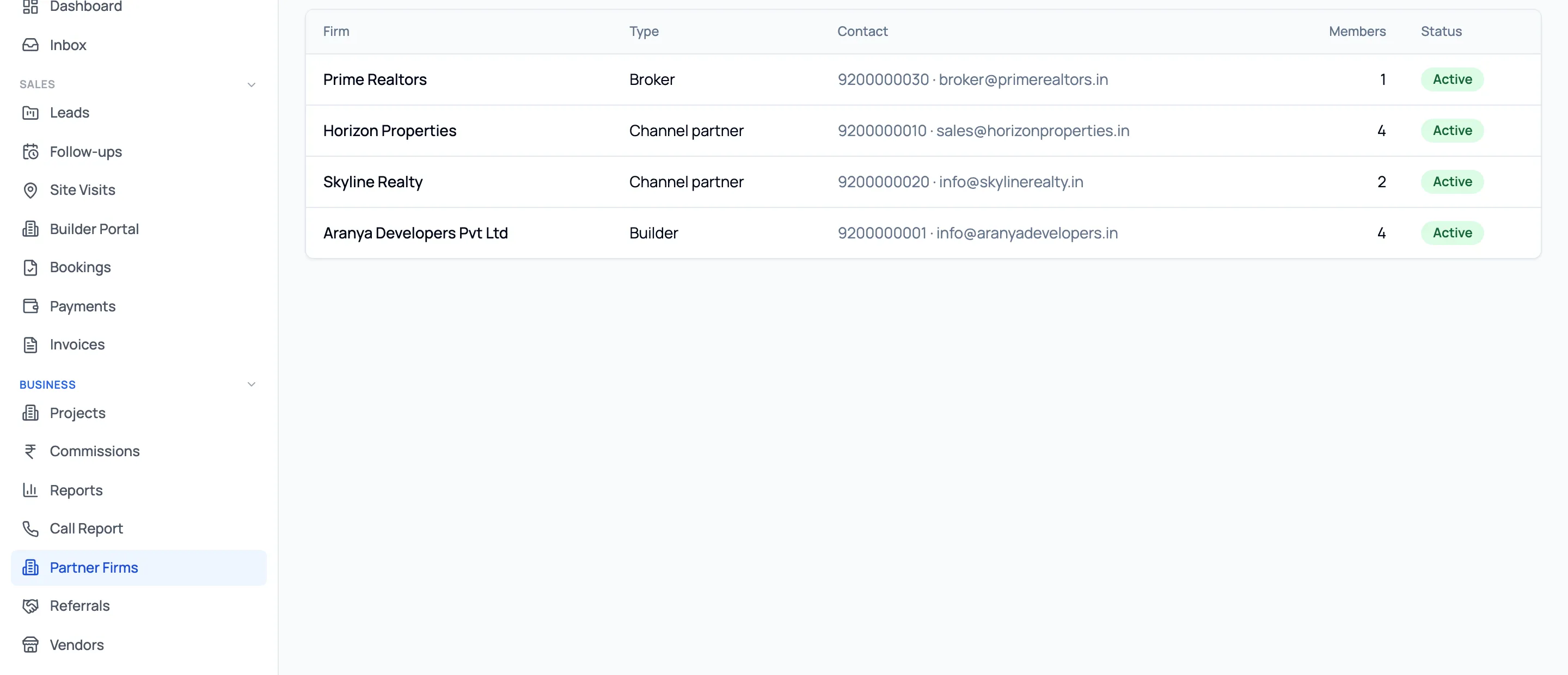Image resolution: width=1568 pixels, height=675 pixels.
Task: Open the Vendors page
Action: coord(139,645)
